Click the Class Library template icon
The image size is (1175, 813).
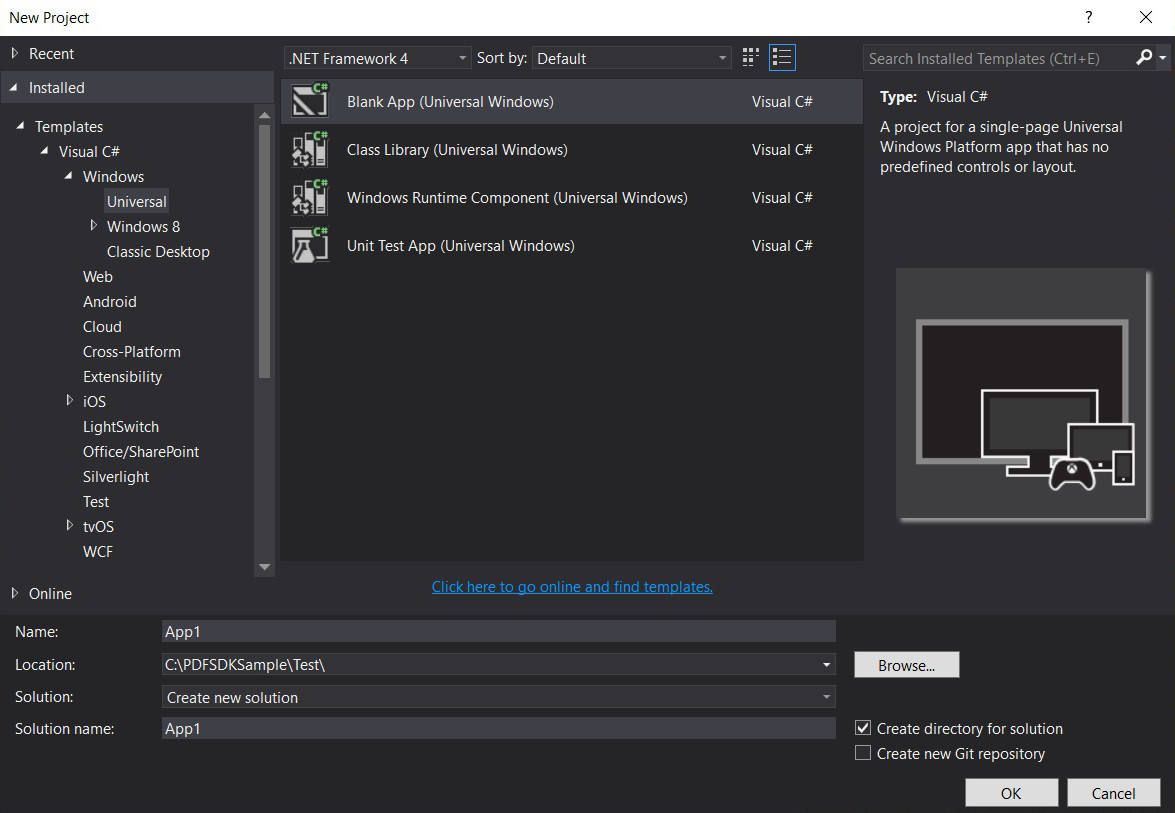310,150
